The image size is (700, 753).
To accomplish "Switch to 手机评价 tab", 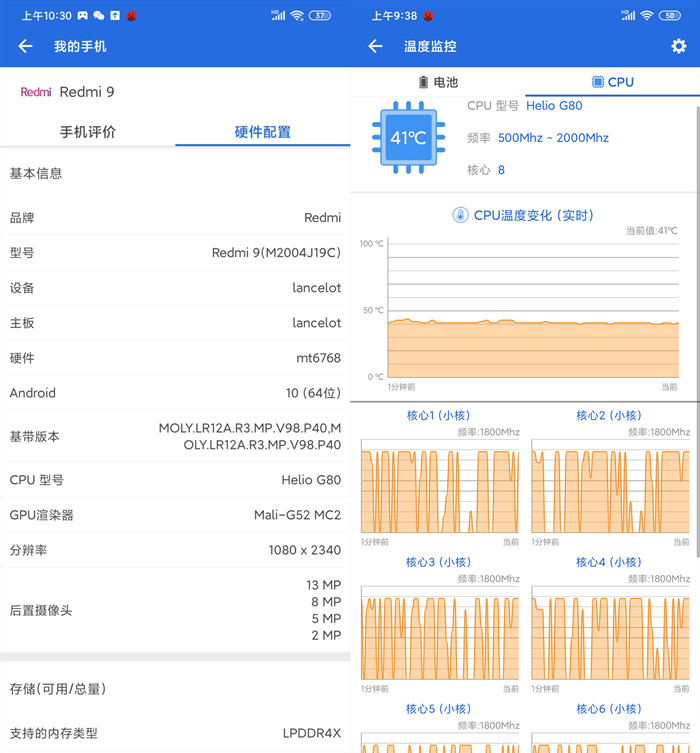I will point(87,132).
